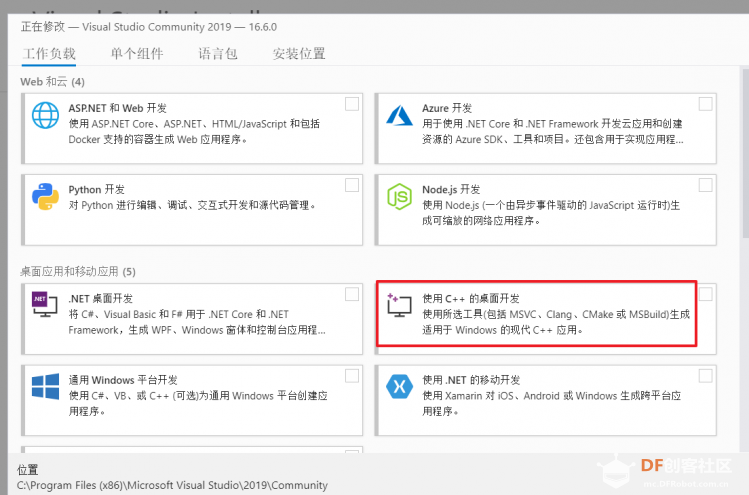Click the 'Python 开发' title text
Screen dimensions: 749x495
[x=96, y=189]
